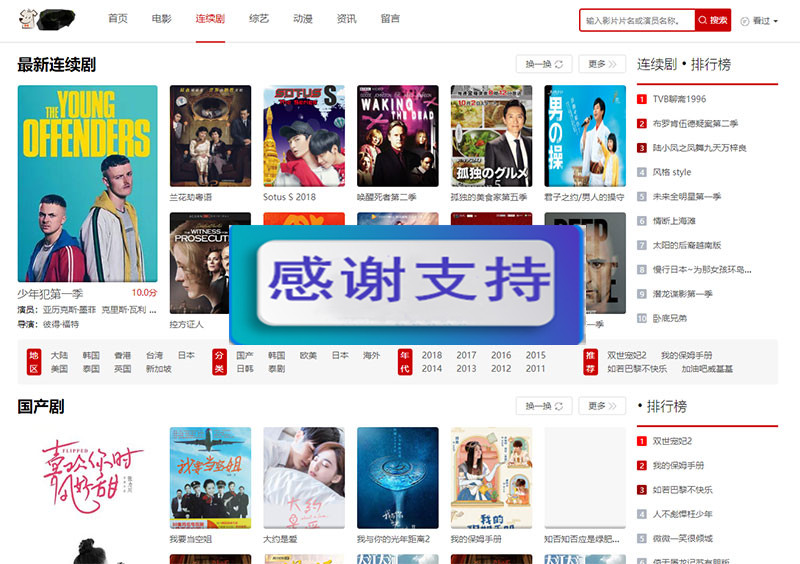Filter by year 2017
The height and width of the screenshot is (564, 800).
(466, 355)
